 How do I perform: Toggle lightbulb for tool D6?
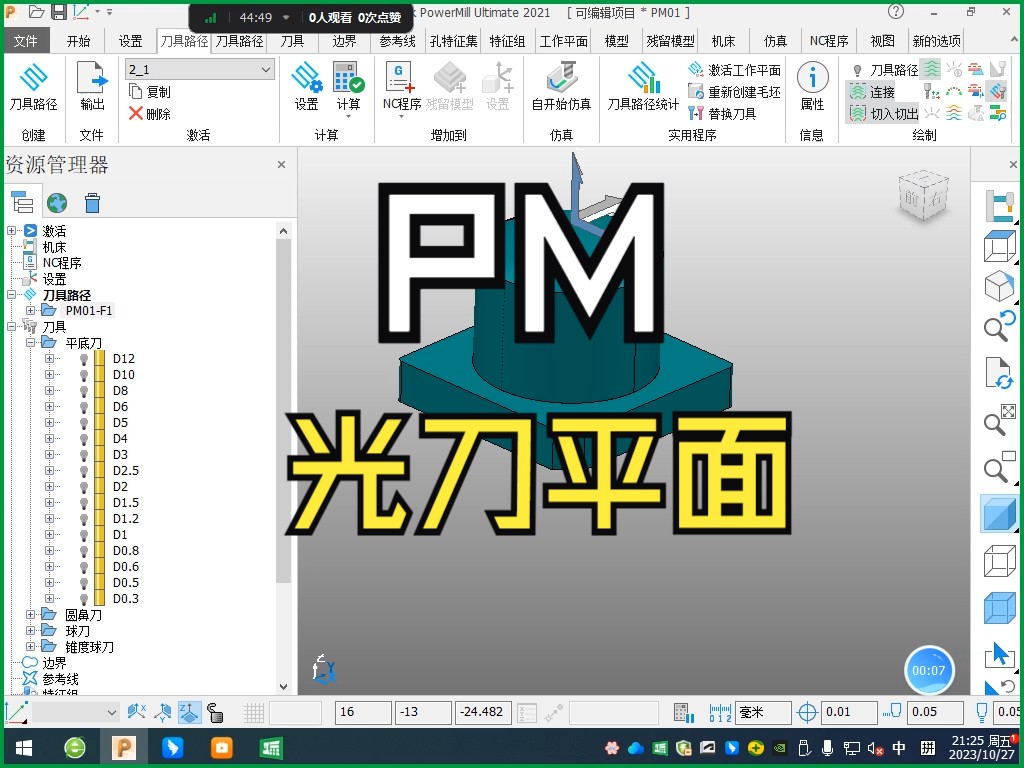point(84,407)
